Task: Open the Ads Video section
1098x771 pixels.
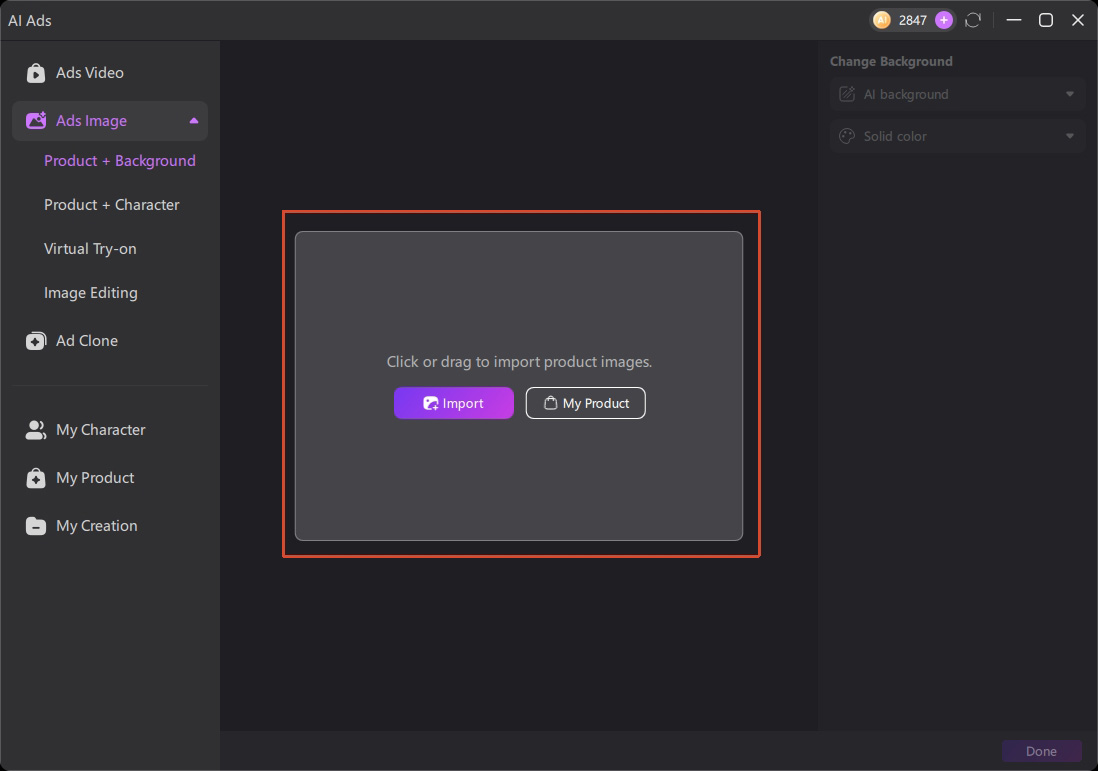Action: pyautogui.click(x=110, y=73)
